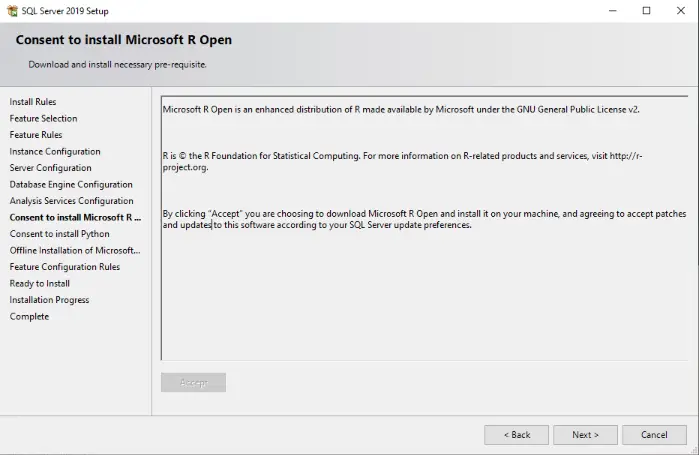Select the Complete step
Viewport: 699px width, 455px height.
pos(29,316)
